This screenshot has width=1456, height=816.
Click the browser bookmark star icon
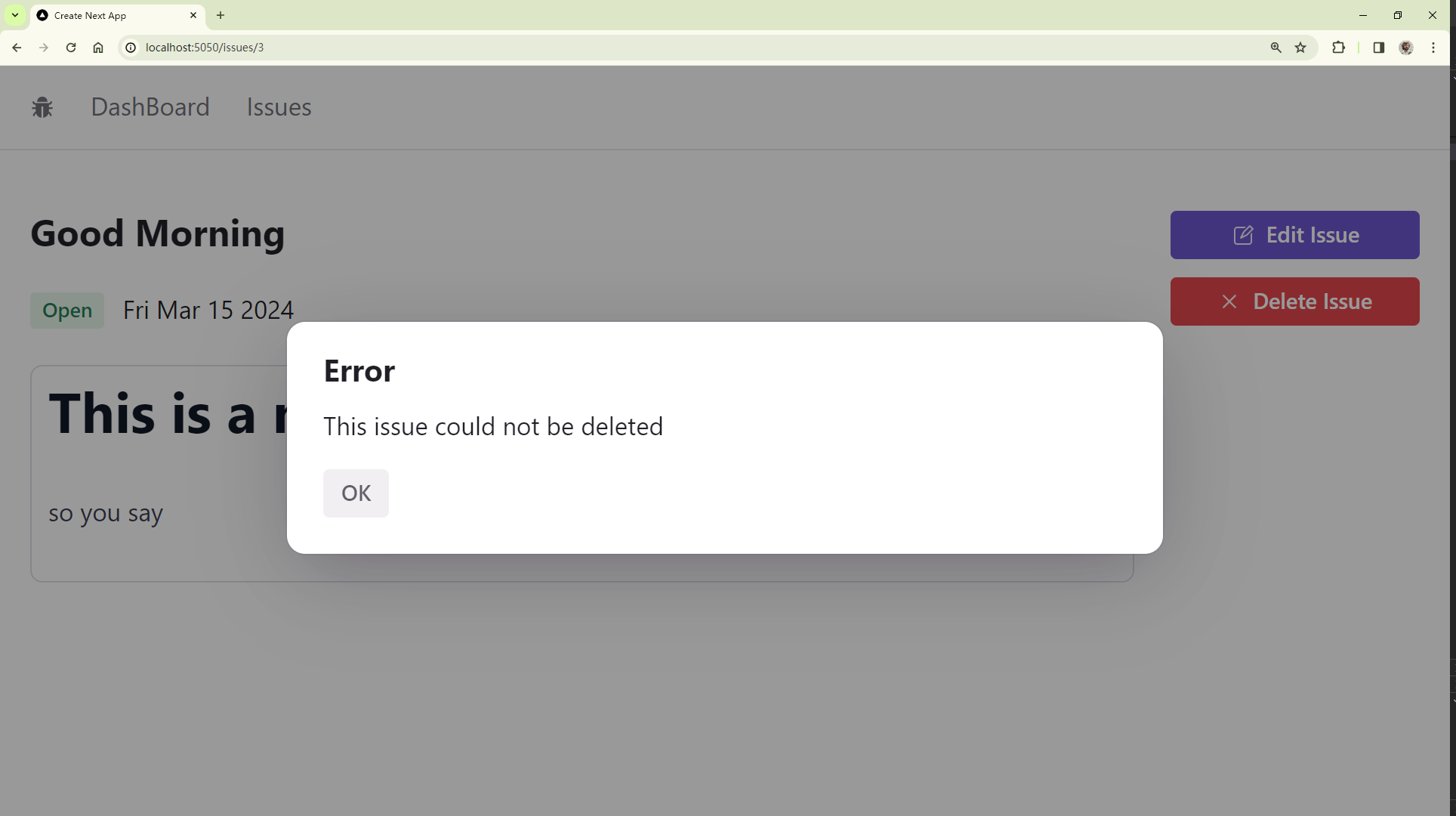point(1301,47)
